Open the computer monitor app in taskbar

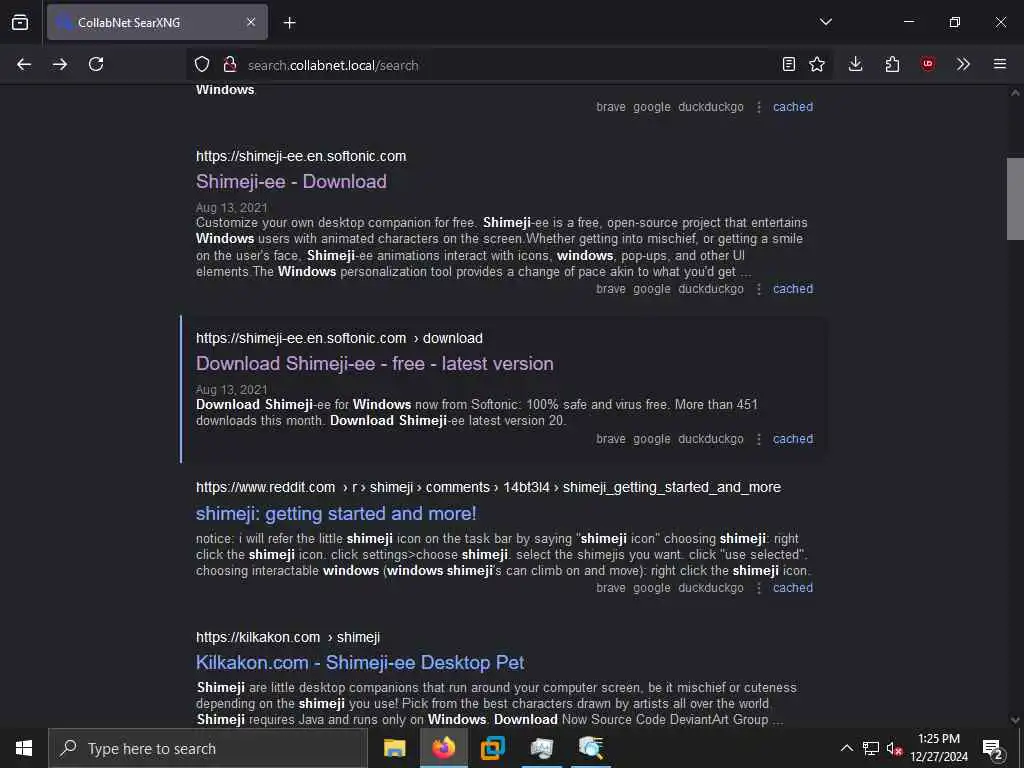pos(541,748)
